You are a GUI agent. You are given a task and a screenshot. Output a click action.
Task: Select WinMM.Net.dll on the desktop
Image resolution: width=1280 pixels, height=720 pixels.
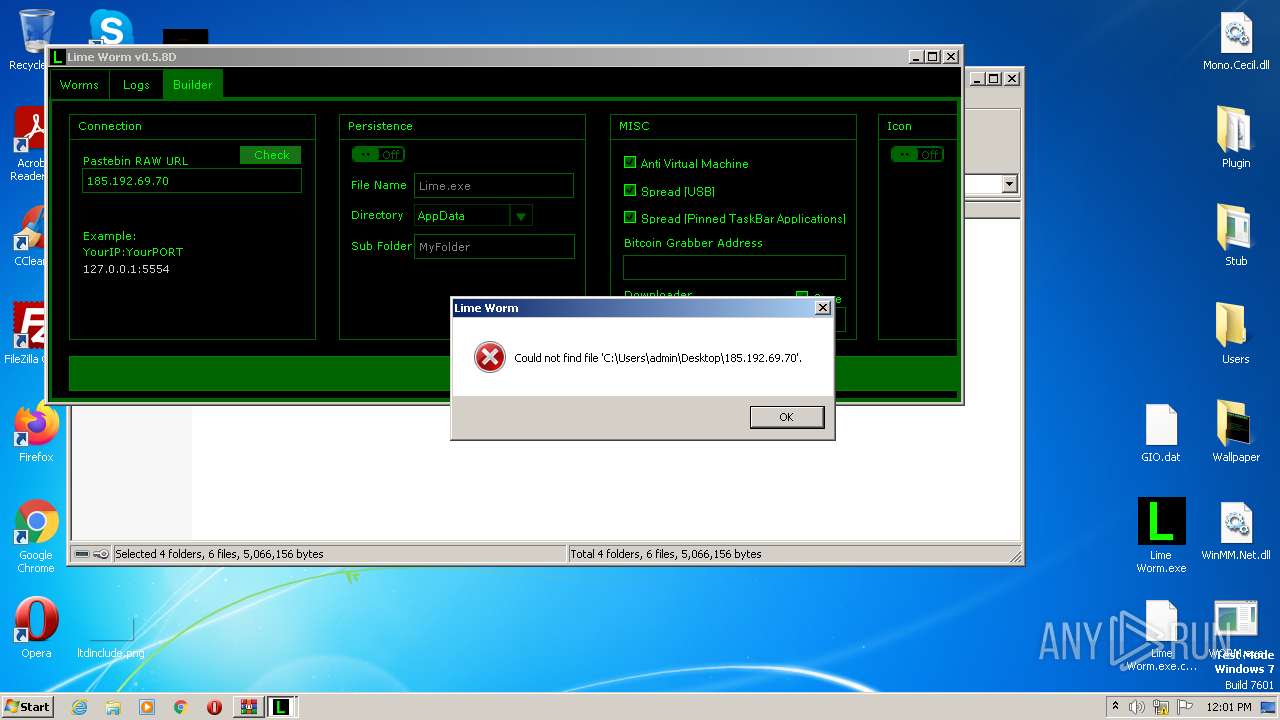click(1236, 530)
